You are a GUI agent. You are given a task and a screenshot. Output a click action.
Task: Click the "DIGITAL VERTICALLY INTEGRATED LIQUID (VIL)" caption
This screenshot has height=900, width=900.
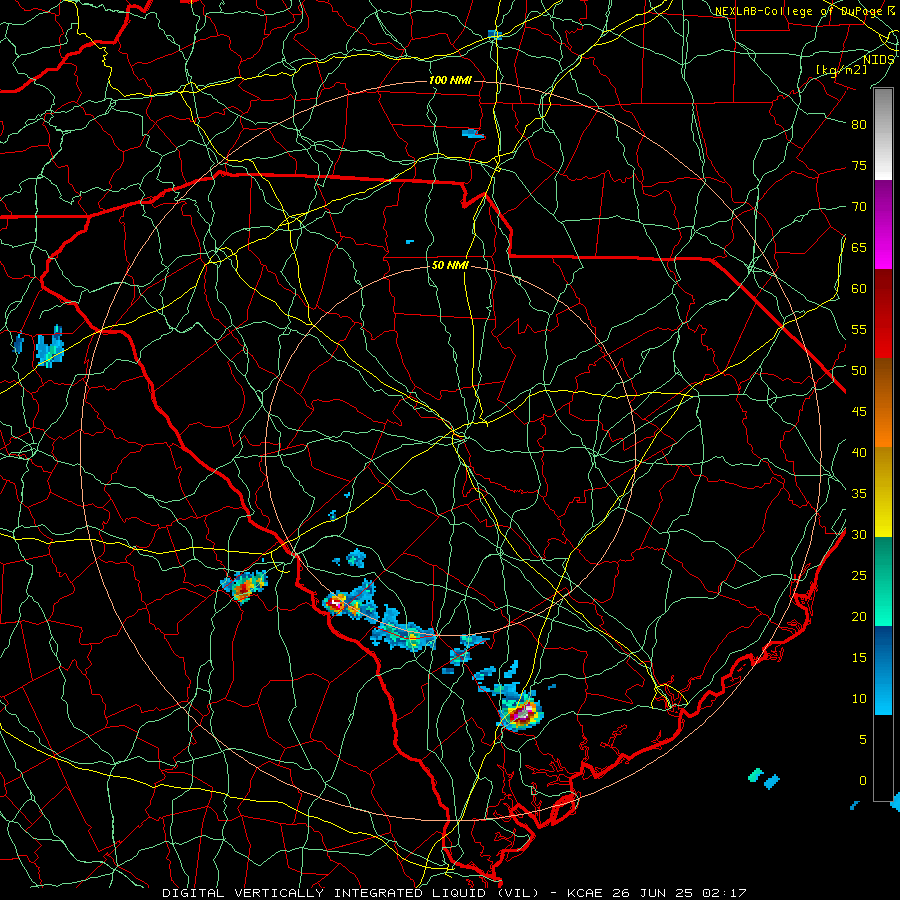coord(351,893)
